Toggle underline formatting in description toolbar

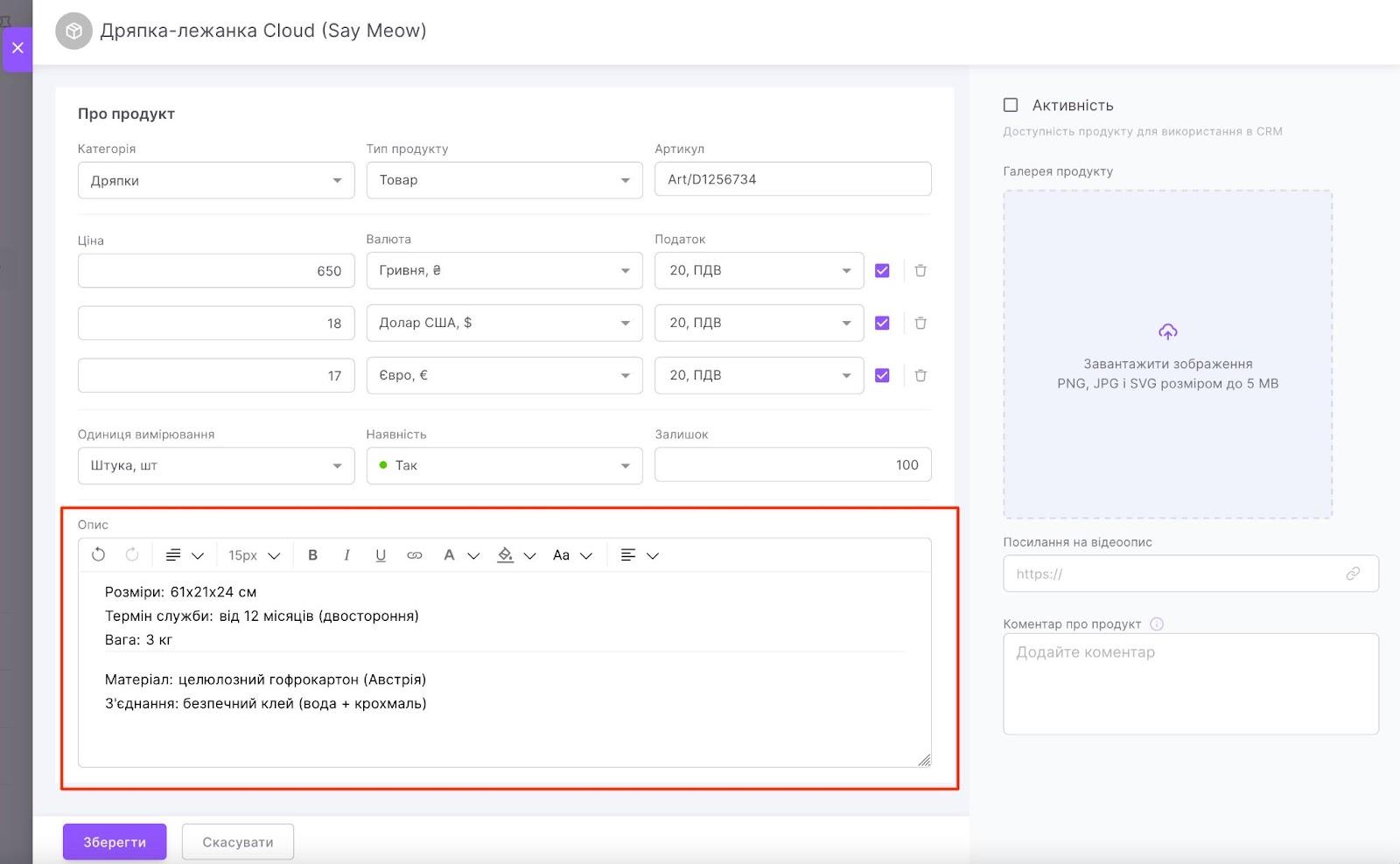click(381, 554)
